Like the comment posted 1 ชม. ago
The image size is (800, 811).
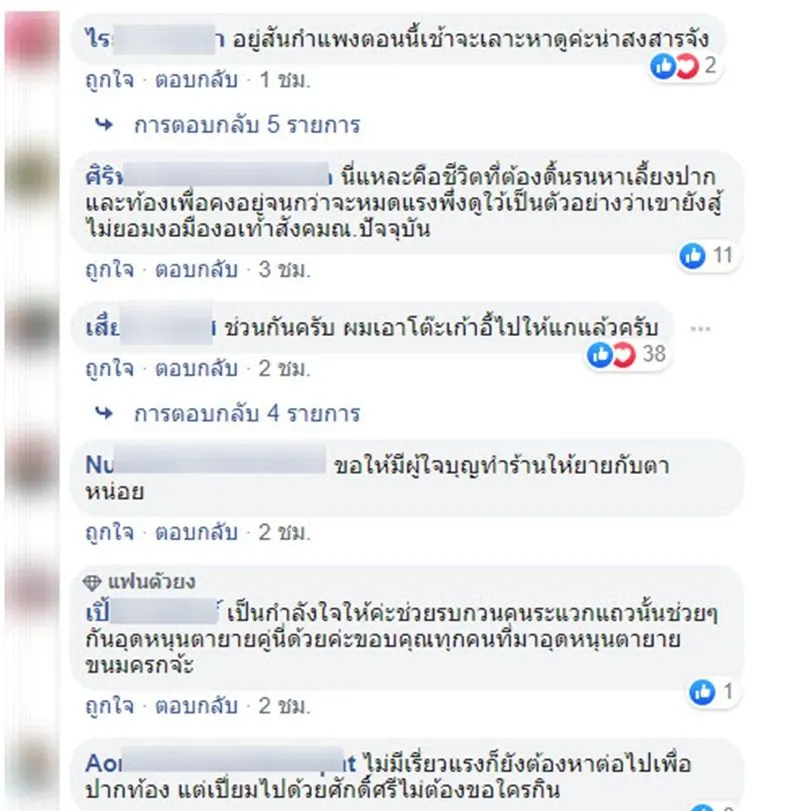click(110, 81)
